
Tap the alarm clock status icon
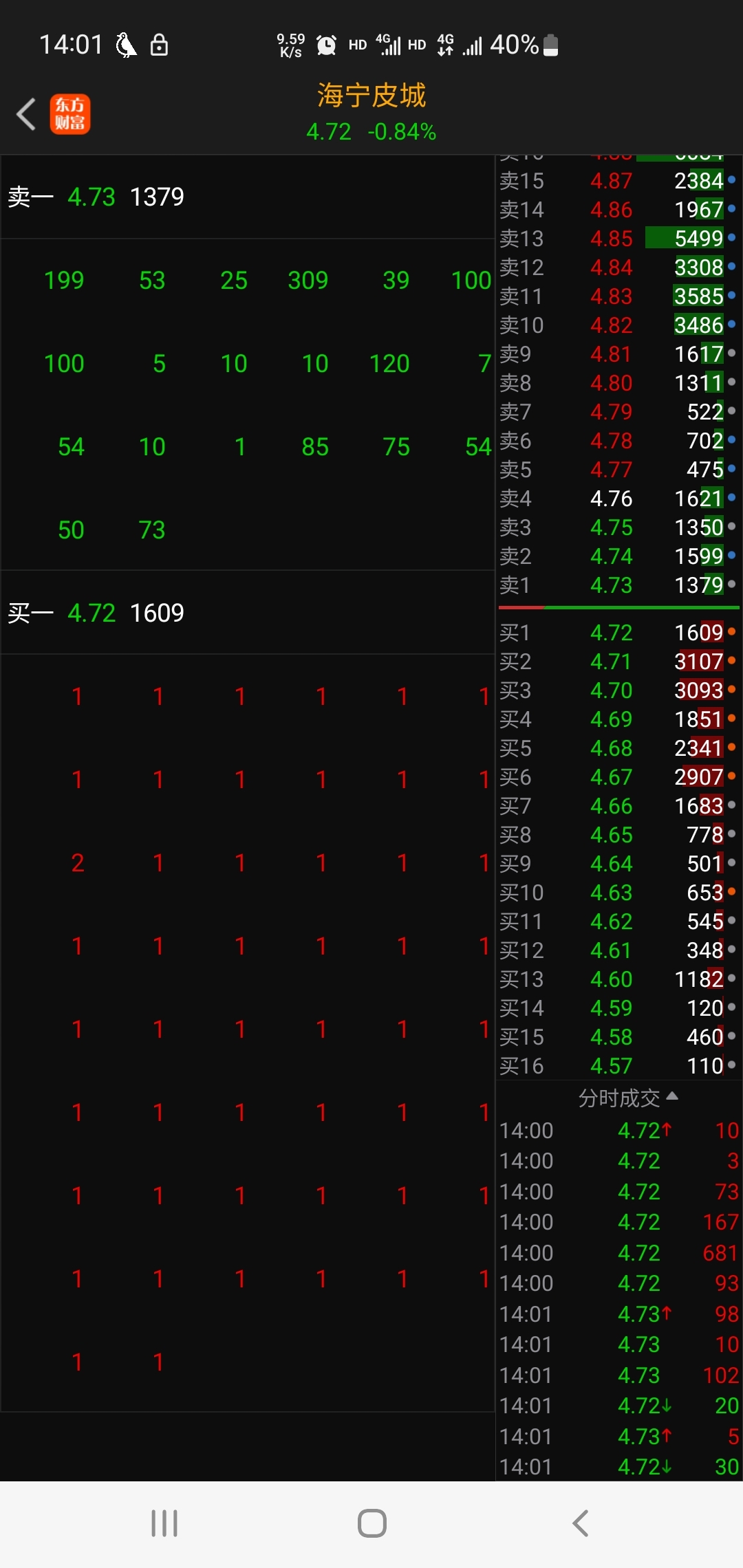click(326, 45)
